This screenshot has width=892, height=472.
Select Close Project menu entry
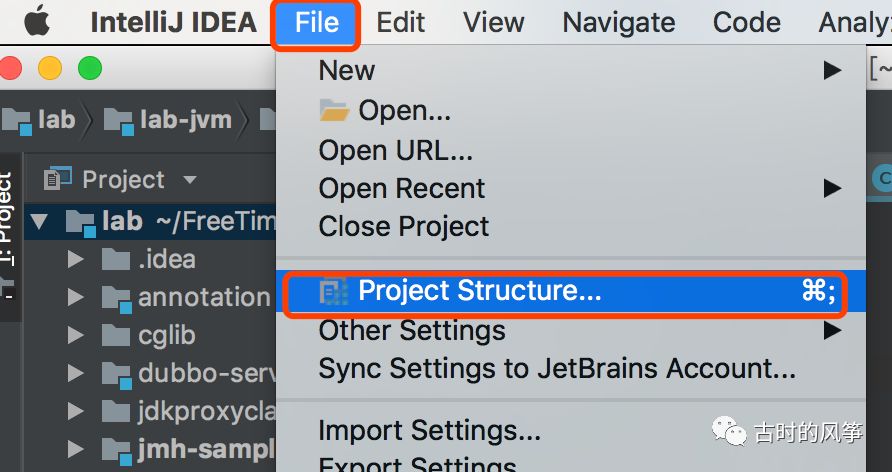coord(403,227)
